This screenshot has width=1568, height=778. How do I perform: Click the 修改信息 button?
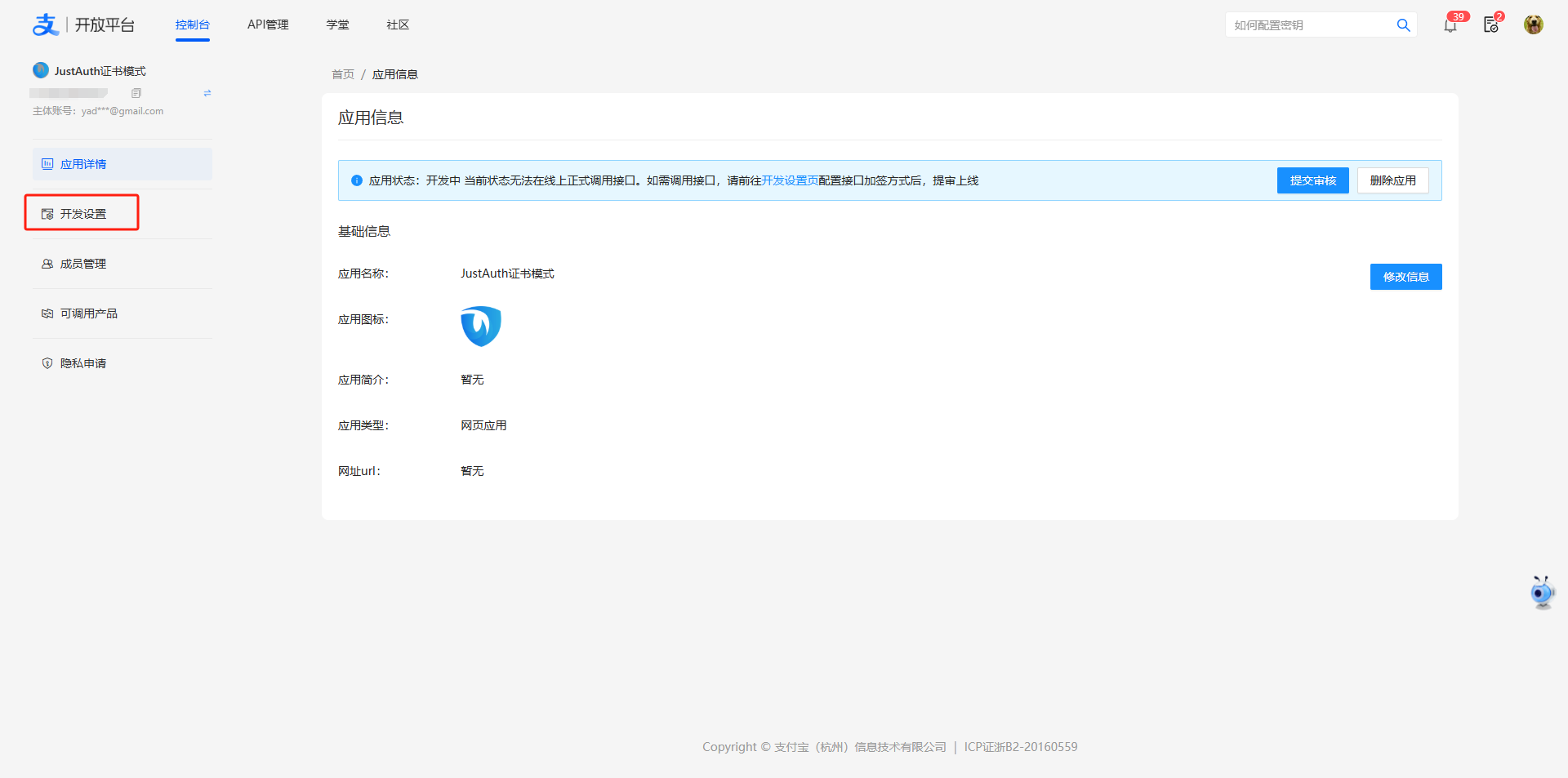click(1406, 277)
